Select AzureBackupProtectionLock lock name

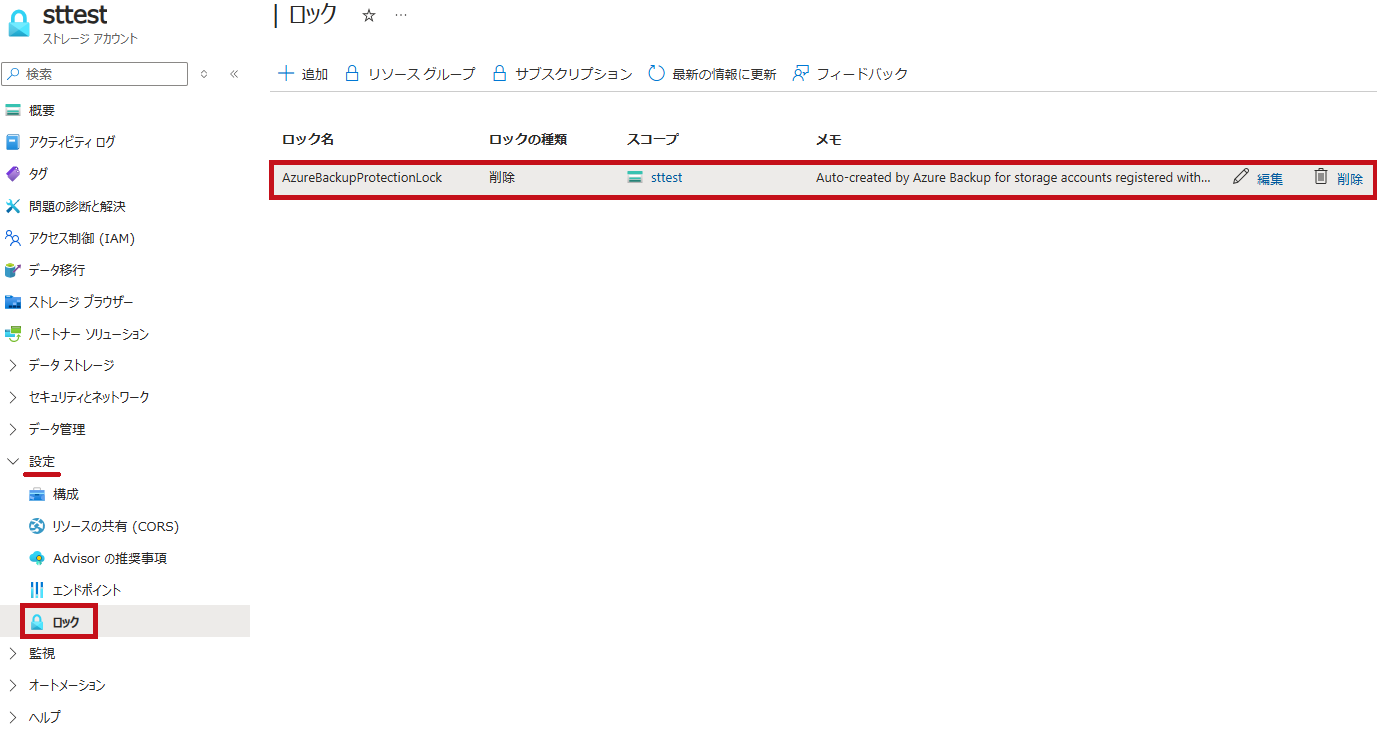362,177
